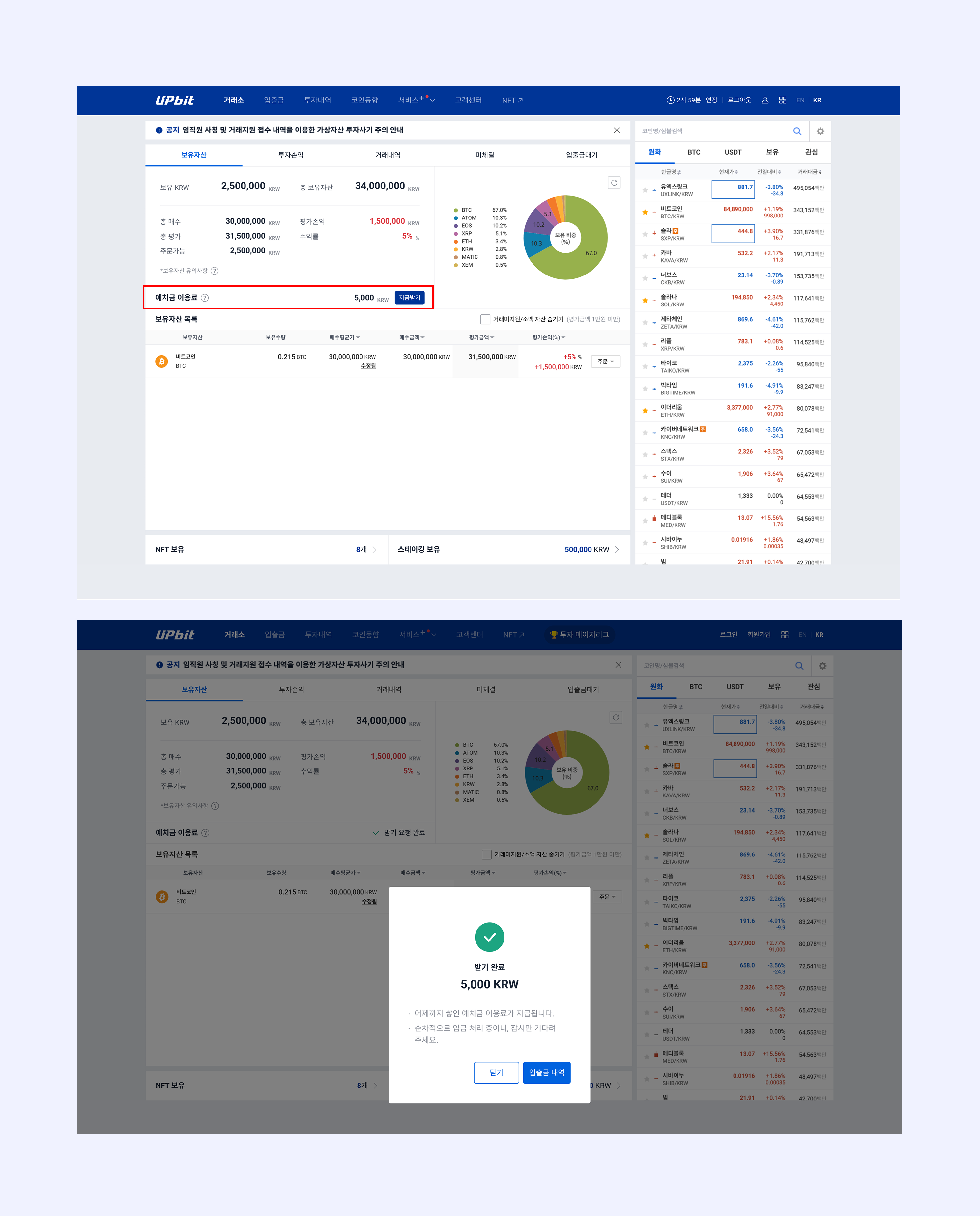Click the 회원가입 link
The image size is (980, 1216).
pyautogui.click(x=759, y=635)
